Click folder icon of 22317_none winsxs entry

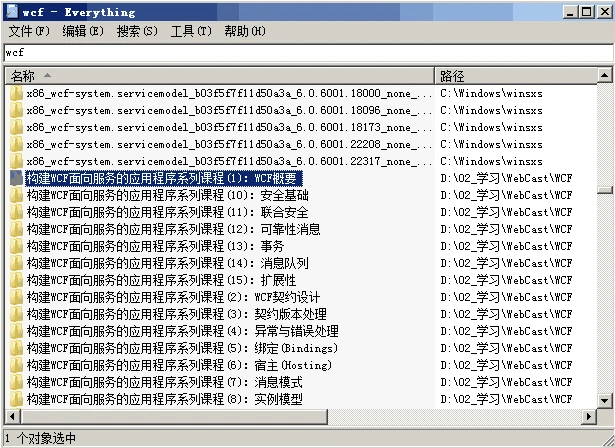16,161
